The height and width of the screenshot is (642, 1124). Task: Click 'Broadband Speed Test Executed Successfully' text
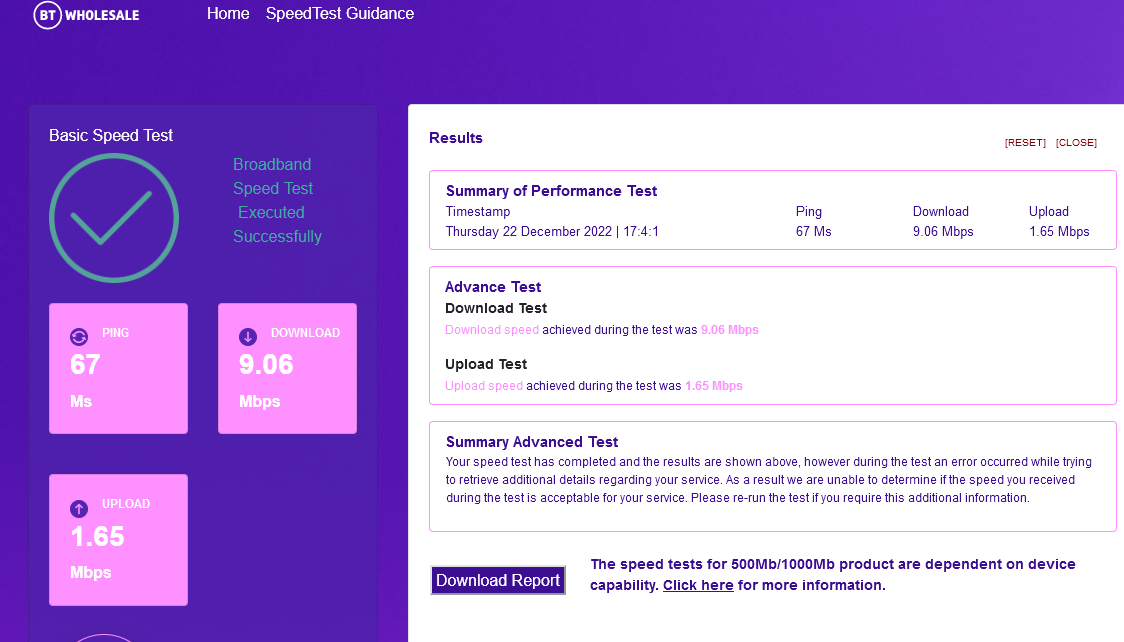tap(277, 201)
